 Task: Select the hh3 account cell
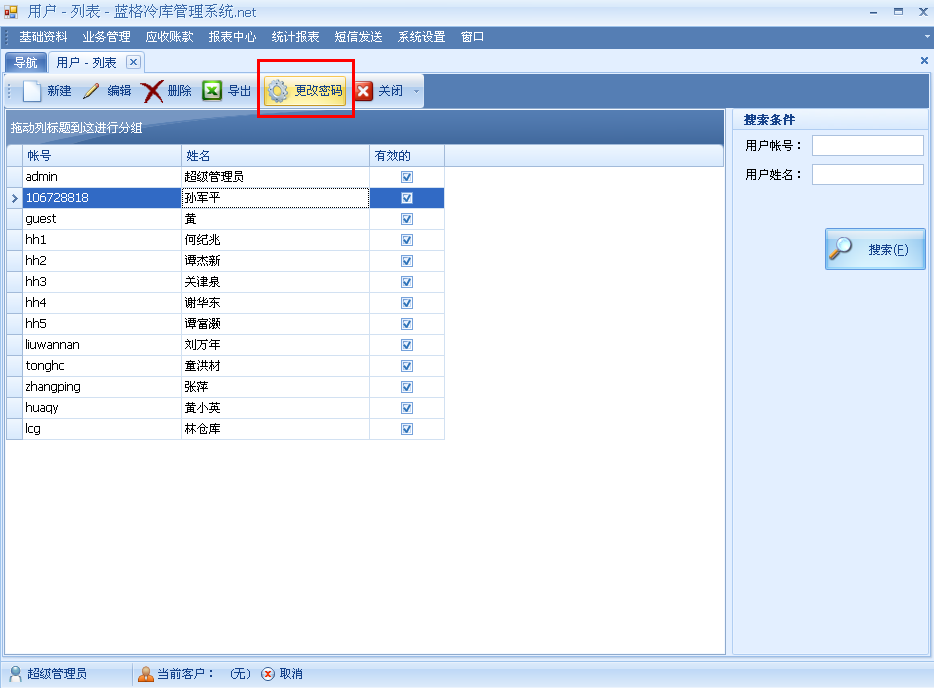coord(102,282)
